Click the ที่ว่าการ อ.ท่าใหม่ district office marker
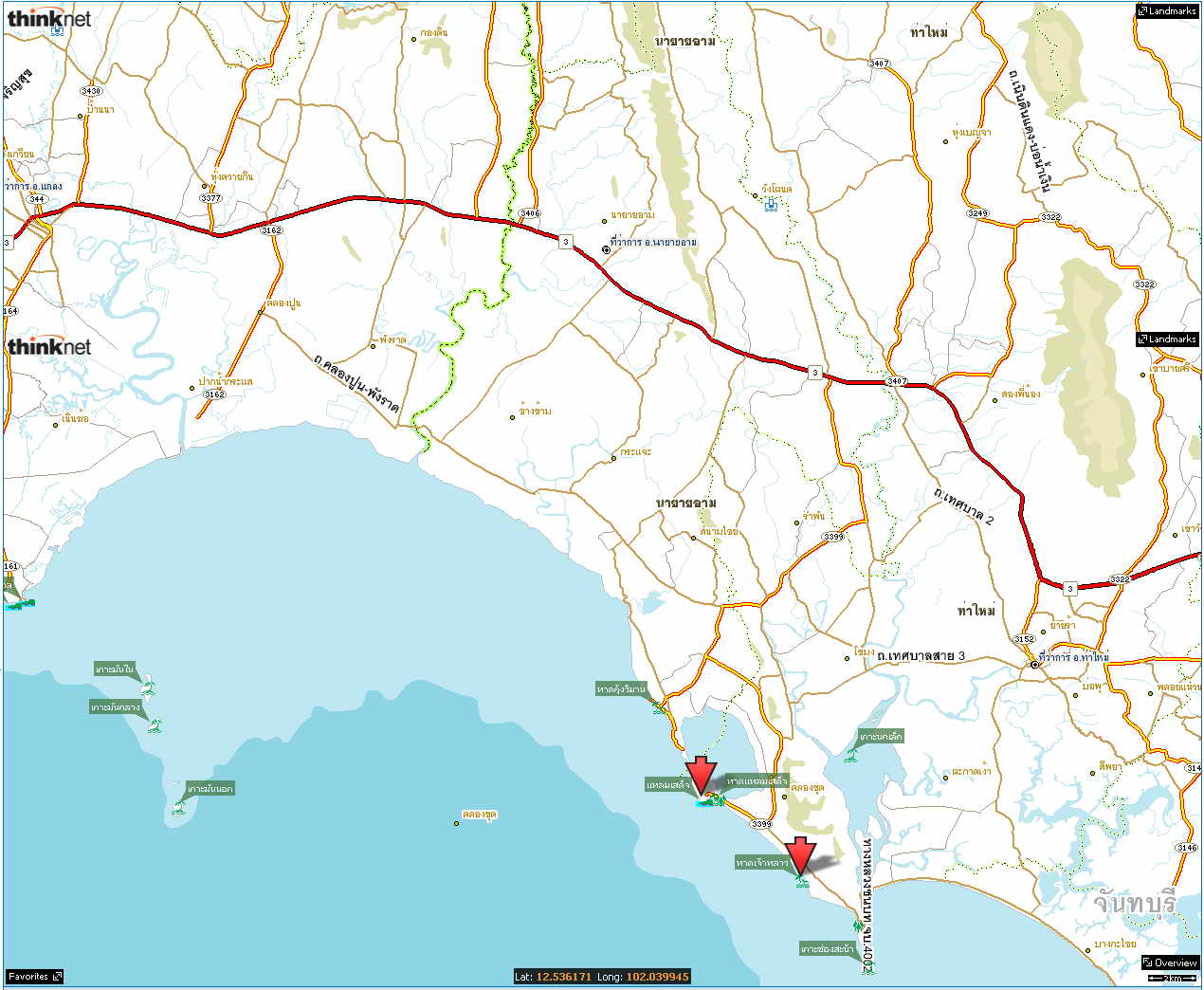 tap(1035, 665)
